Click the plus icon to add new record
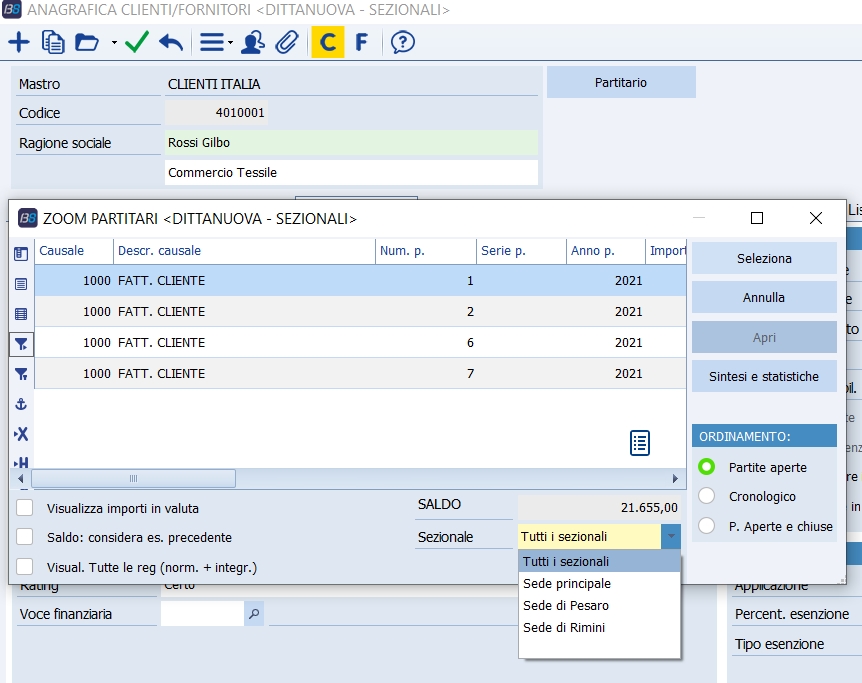Screen dimensions: 862x683 pos(19,42)
